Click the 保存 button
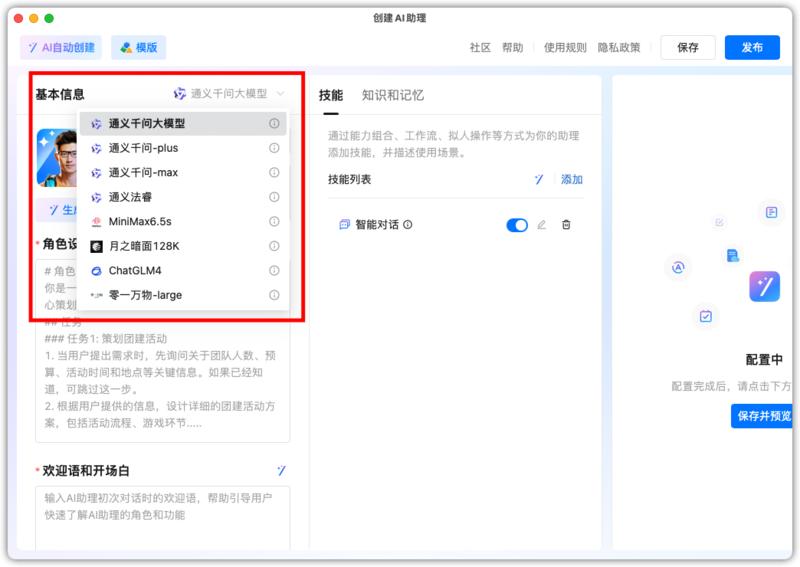Viewport: 800px width, 567px height. [688, 47]
